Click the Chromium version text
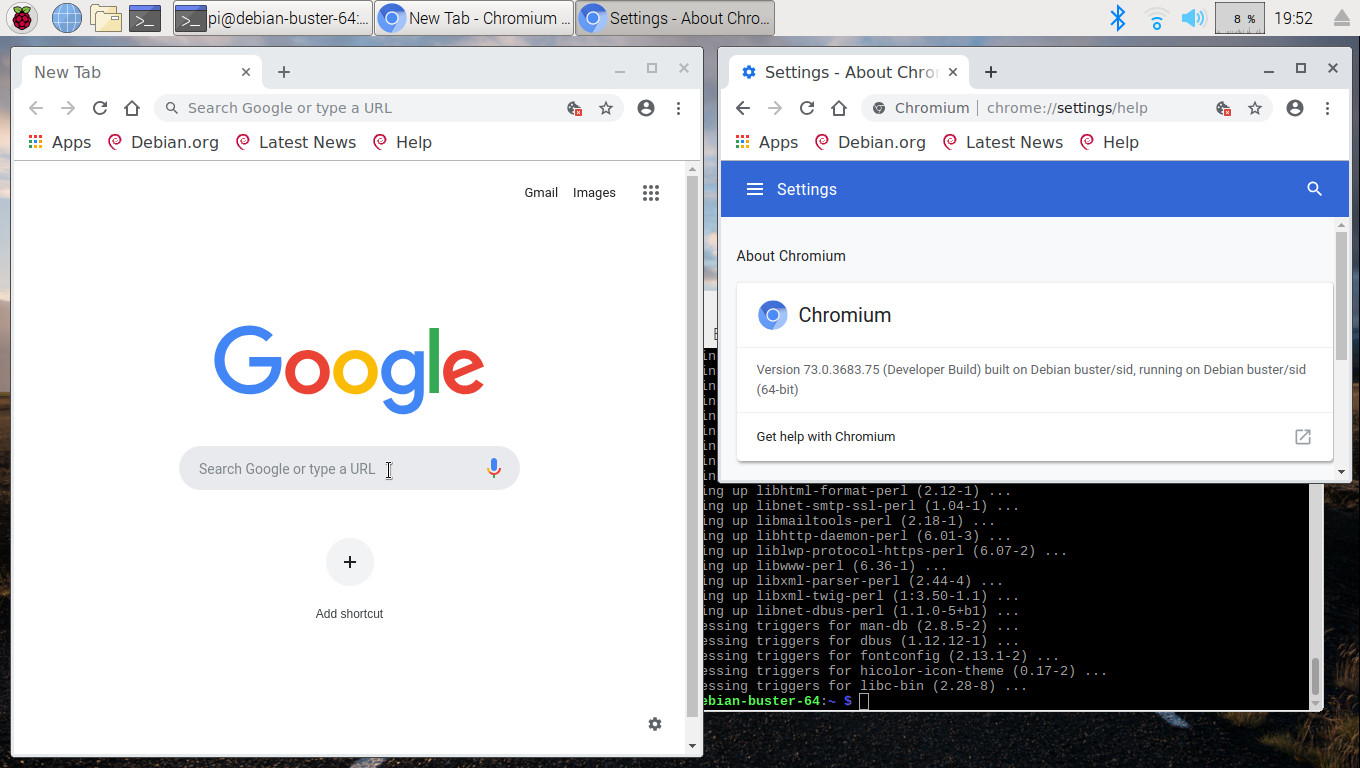Viewport: 1360px width, 768px height. (1031, 379)
